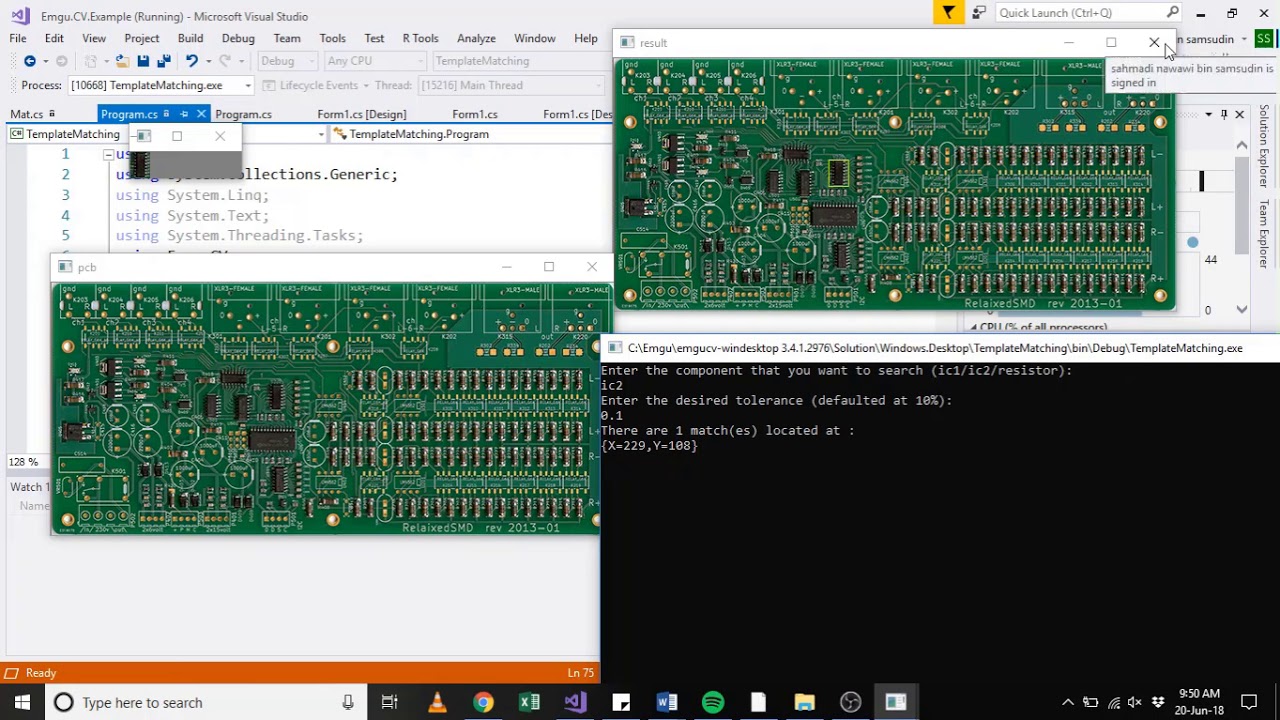Viewport: 1280px width, 720px height.
Task: Click the Watch 1 panel tab
Action: 30,487
